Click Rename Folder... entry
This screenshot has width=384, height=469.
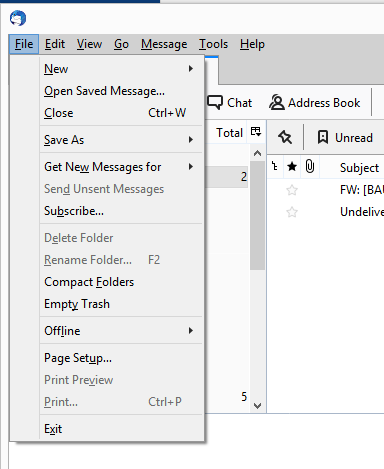coord(121,260)
